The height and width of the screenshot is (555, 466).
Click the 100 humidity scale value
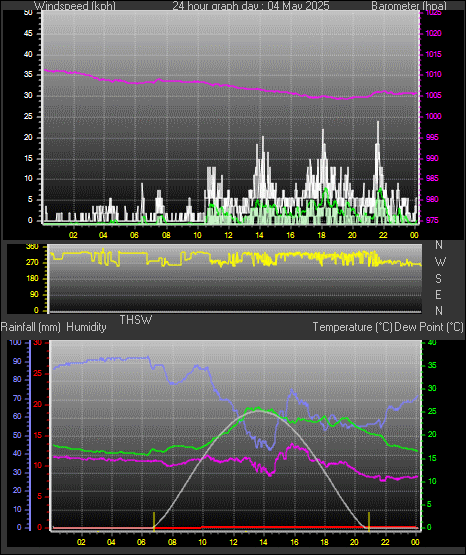pyautogui.click(x=16, y=342)
